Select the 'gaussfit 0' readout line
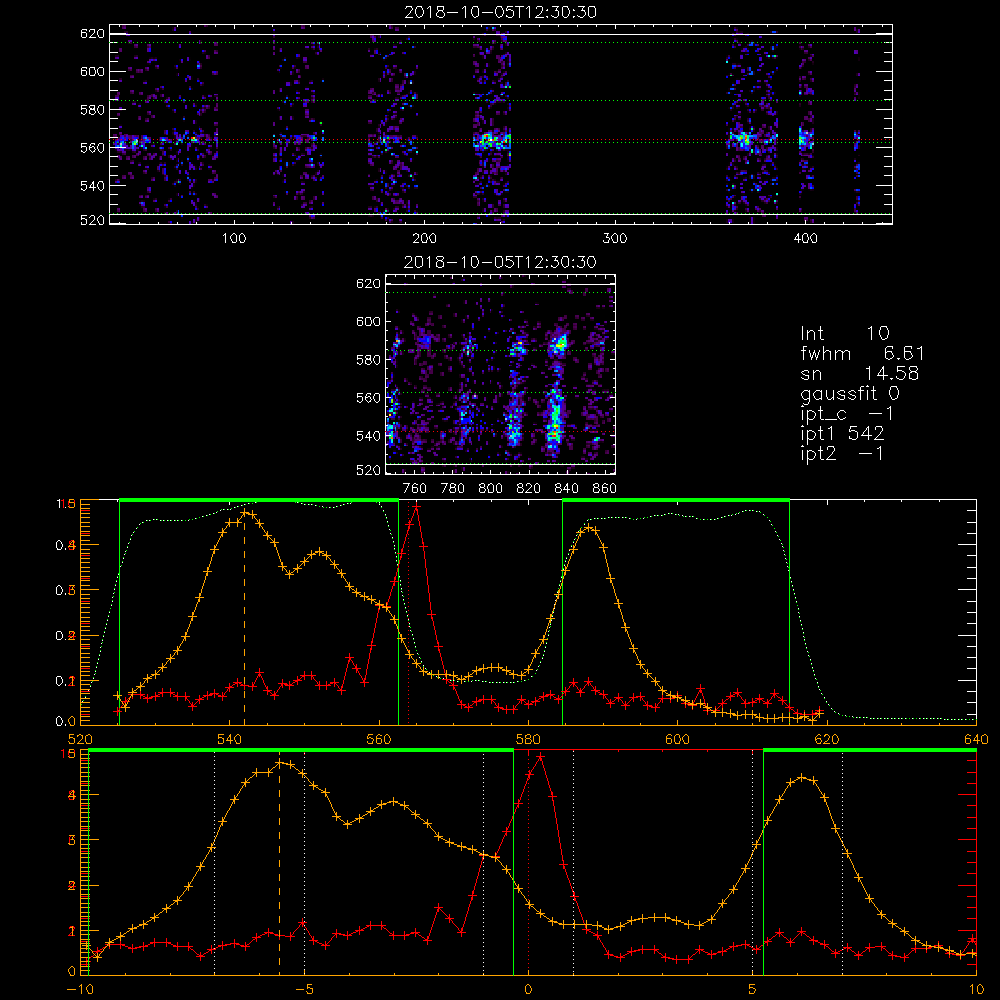This screenshot has height=1000, width=1000. [850, 394]
